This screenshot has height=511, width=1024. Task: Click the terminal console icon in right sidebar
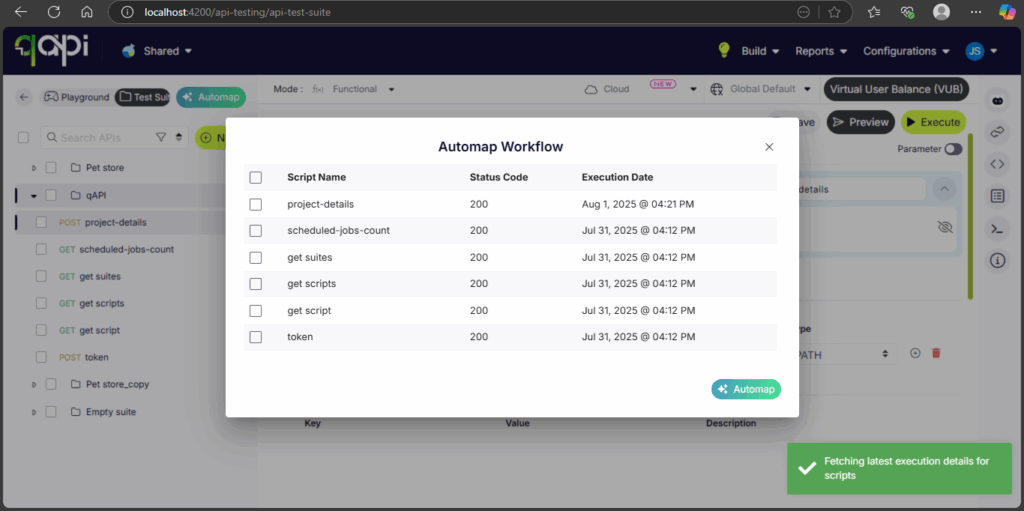tap(997, 229)
